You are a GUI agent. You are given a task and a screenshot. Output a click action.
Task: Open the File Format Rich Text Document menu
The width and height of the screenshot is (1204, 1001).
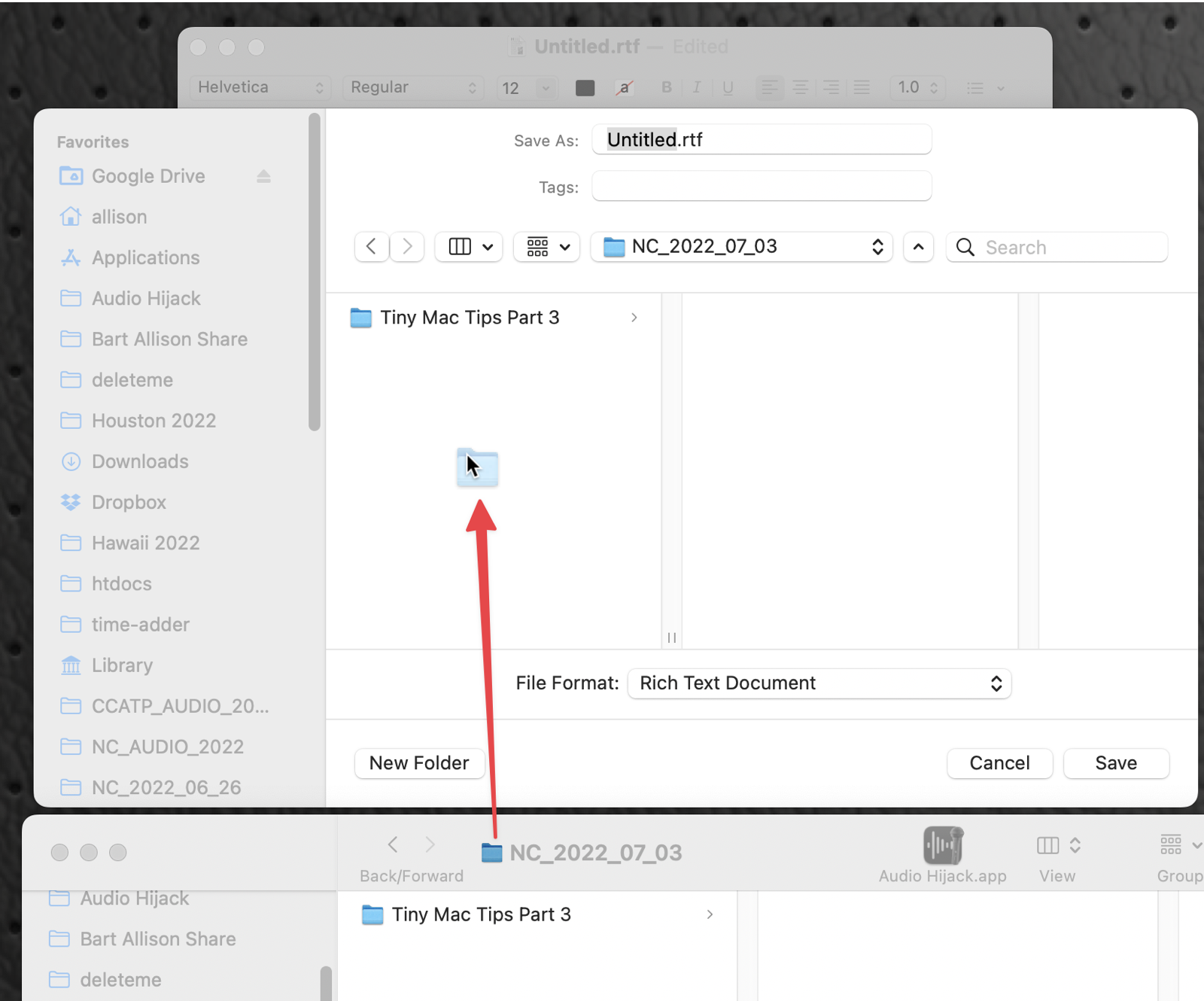pos(819,683)
